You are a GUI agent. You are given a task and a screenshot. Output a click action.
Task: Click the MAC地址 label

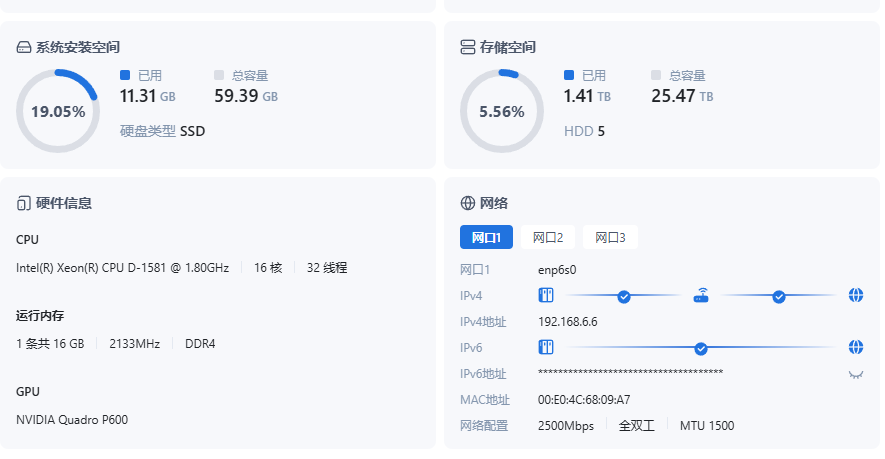tap(485, 400)
